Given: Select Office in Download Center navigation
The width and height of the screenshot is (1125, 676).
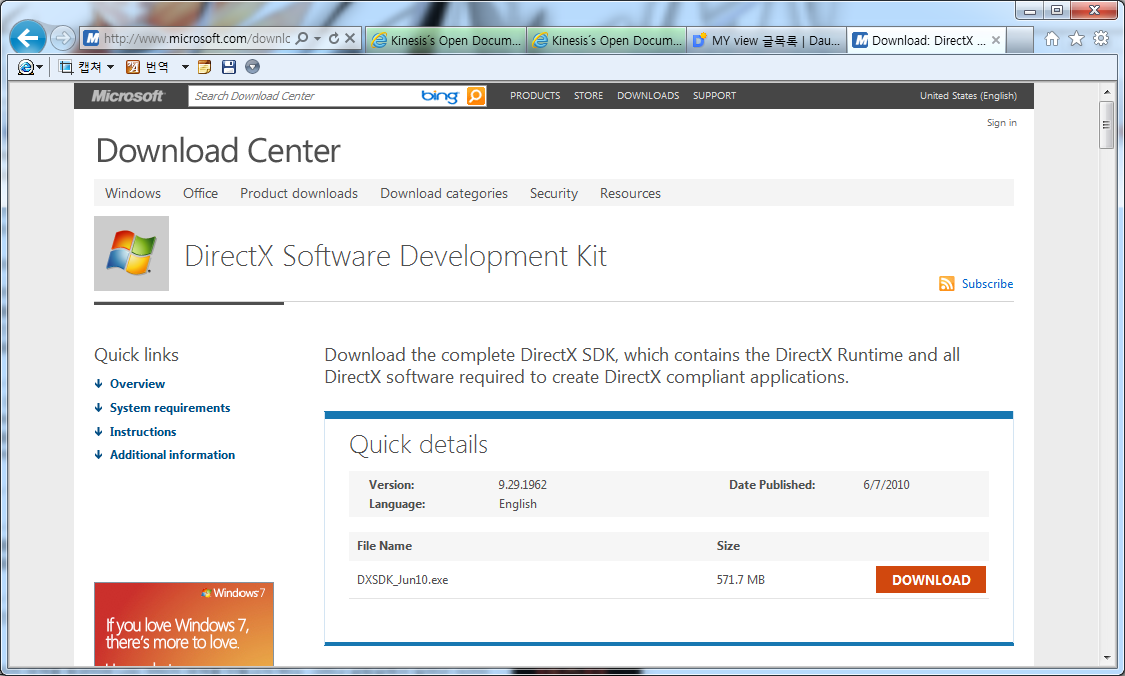Looking at the screenshot, I should 200,193.
